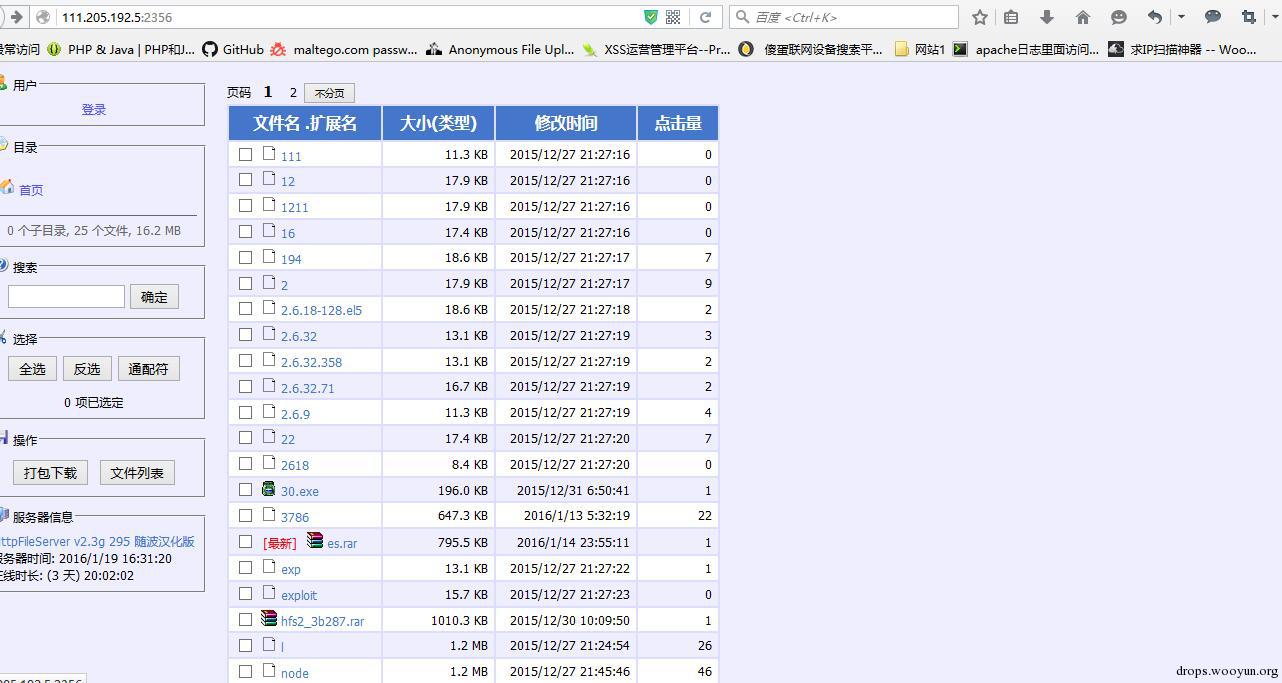The width and height of the screenshot is (1282, 683).
Task: Sort by the 点击量 column header
Action: click(678, 123)
